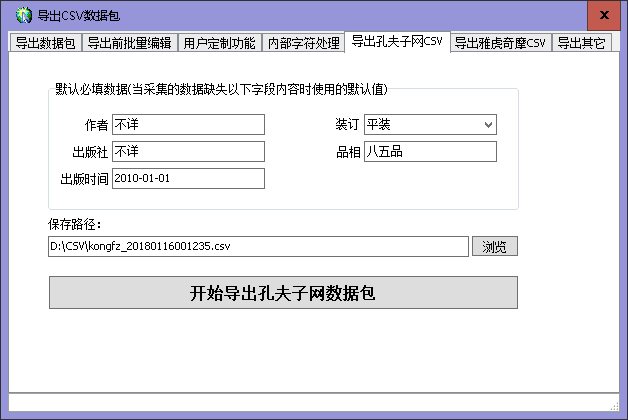Go to the 内部字符处理 tab
Screen dimensions: 628x420
coord(304,42)
